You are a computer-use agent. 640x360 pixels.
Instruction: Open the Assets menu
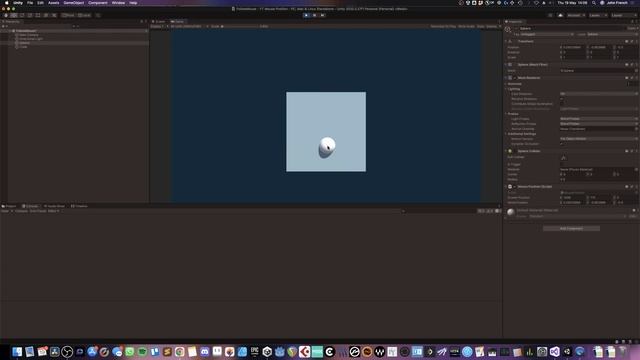point(53,3)
